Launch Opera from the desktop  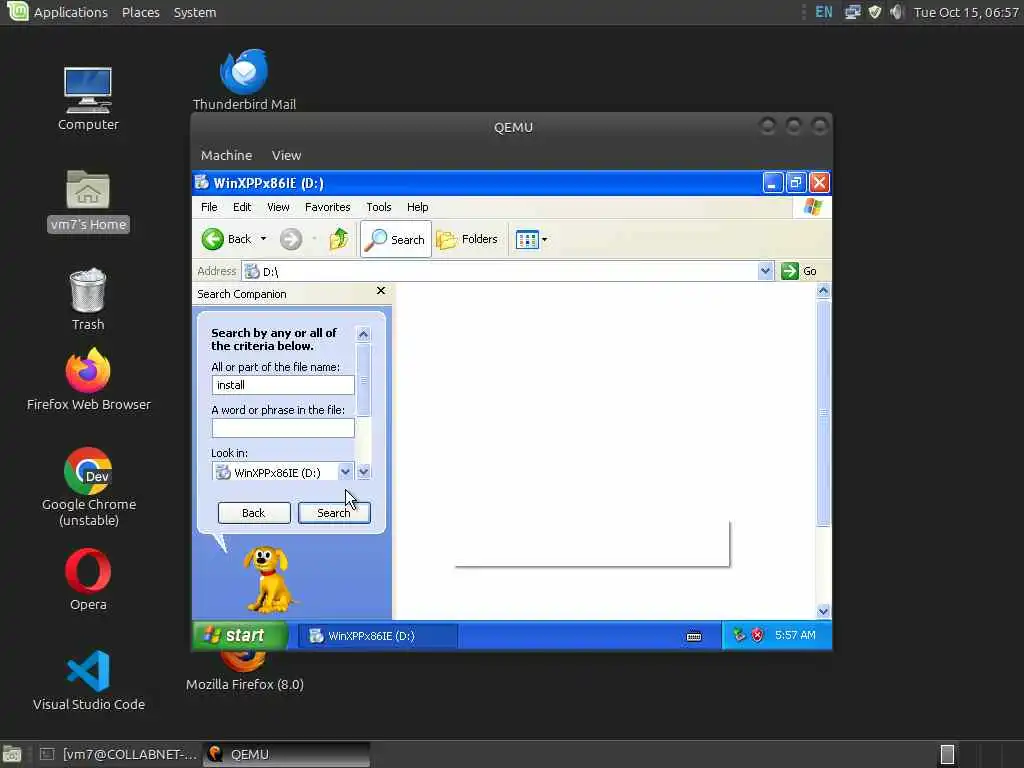88,579
